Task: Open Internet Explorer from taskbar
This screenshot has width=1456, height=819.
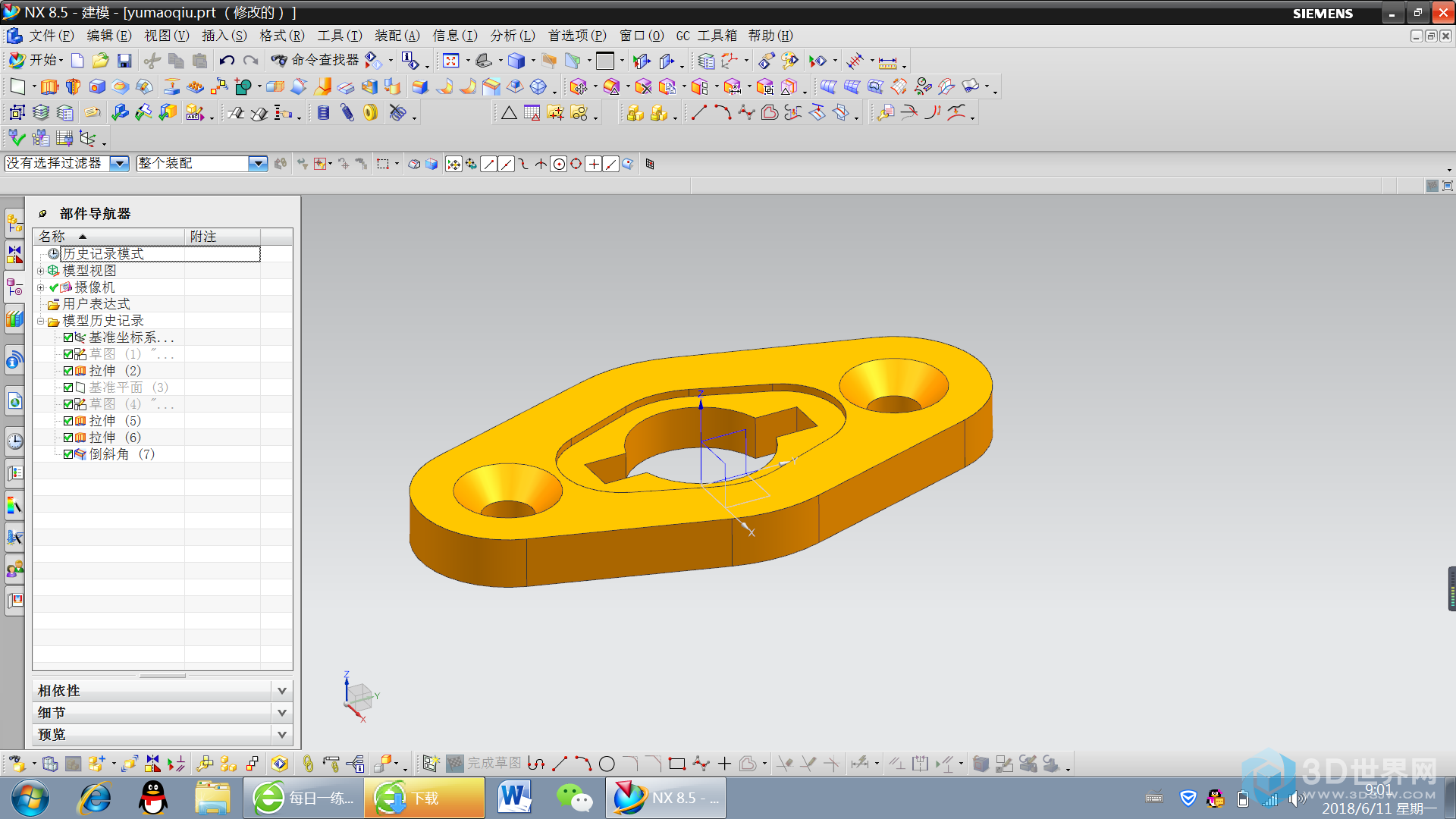Action: 95,798
